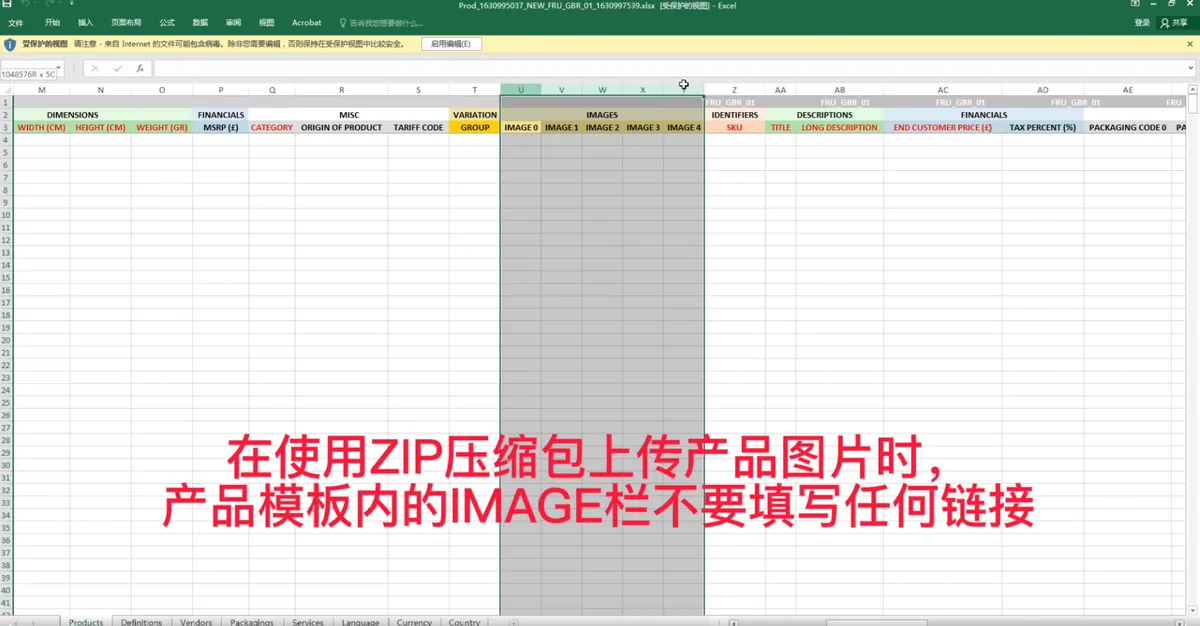The height and width of the screenshot is (626, 1200).
Task: Close the protected view message bar
Action: pos(1191,44)
